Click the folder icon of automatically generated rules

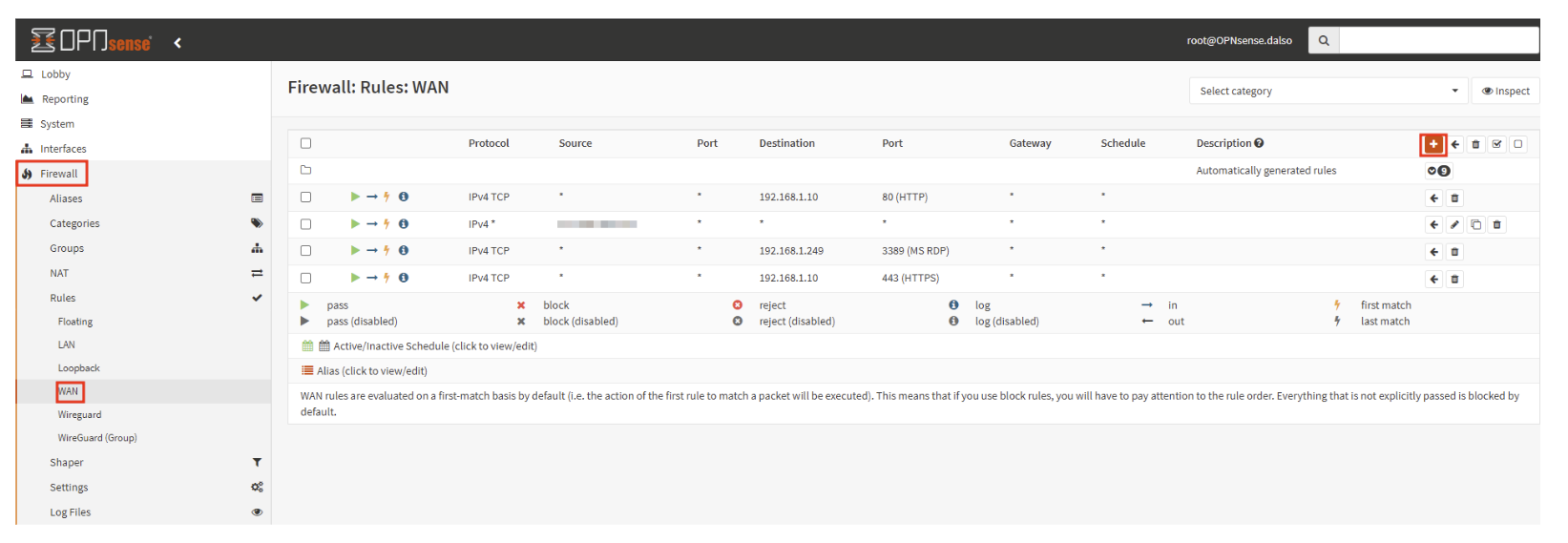coord(306,170)
